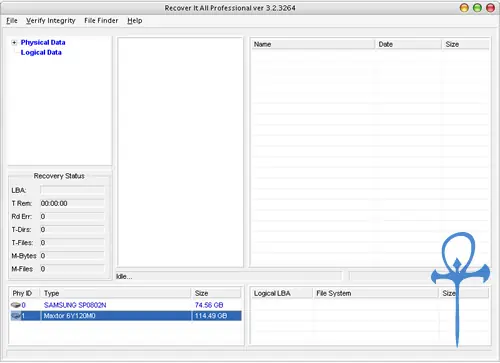Click the M-Bytes value field

pos(72,256)
